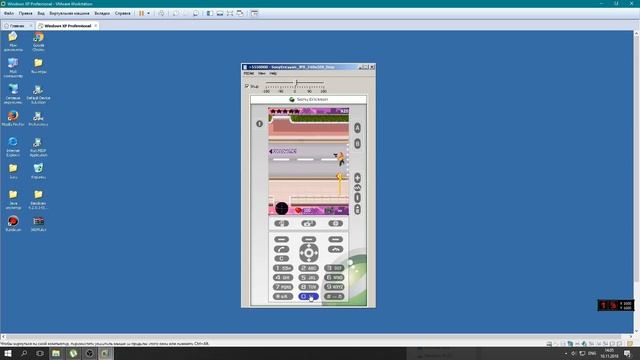
Task: Open the emulator window's MIDlet menu
Action: coord(249,73)
